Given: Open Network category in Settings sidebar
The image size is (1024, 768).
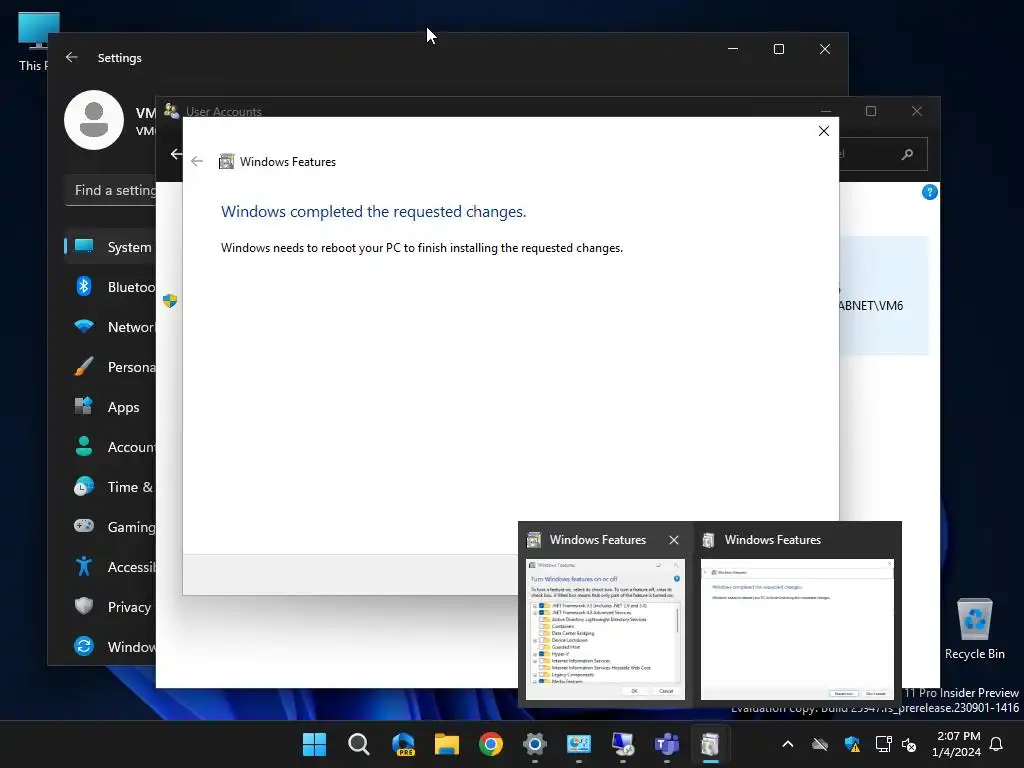Looking at the screenshot, I should [111, 327].
